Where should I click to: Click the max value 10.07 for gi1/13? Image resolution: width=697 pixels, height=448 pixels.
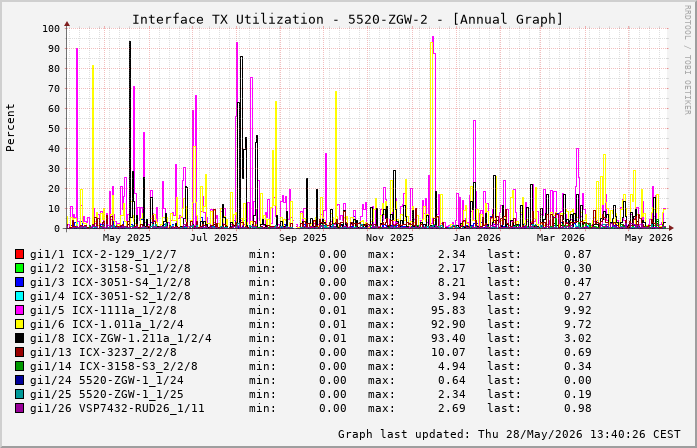click(448, 352)
